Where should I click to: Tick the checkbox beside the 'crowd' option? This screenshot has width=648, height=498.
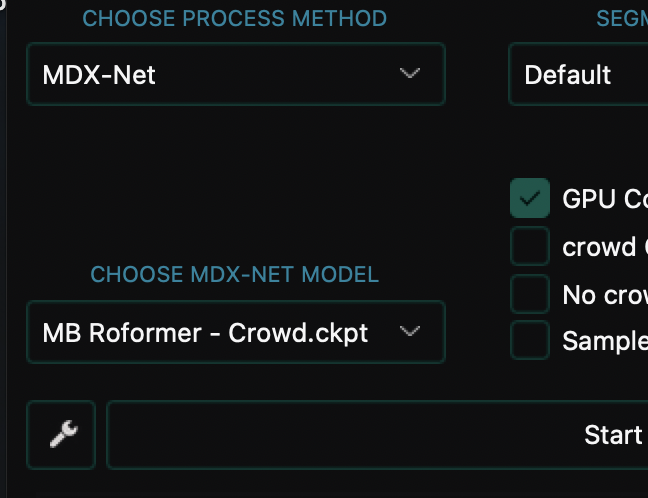click(530, 247)
